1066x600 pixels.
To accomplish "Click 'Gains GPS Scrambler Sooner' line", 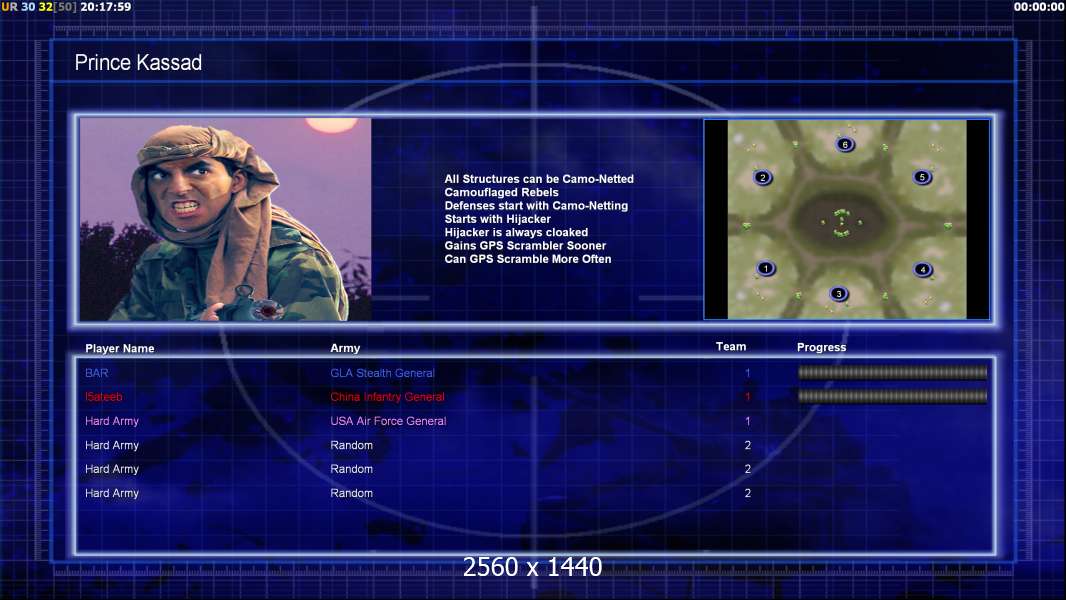I will pyautogui.click(x=525, y=245).
